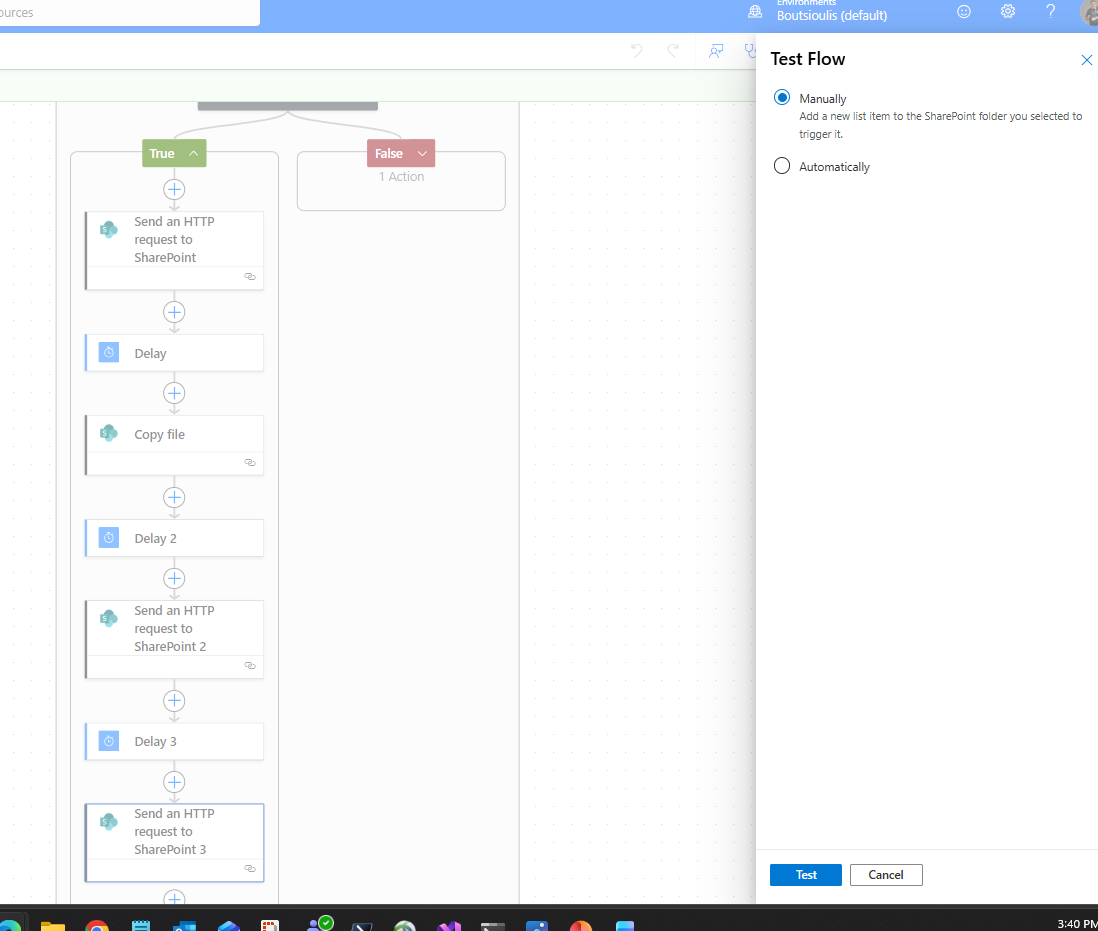The height and width of the screenshot is (931, 1098).
Task: Expand the False branch chevron
Action: (422, 153)
